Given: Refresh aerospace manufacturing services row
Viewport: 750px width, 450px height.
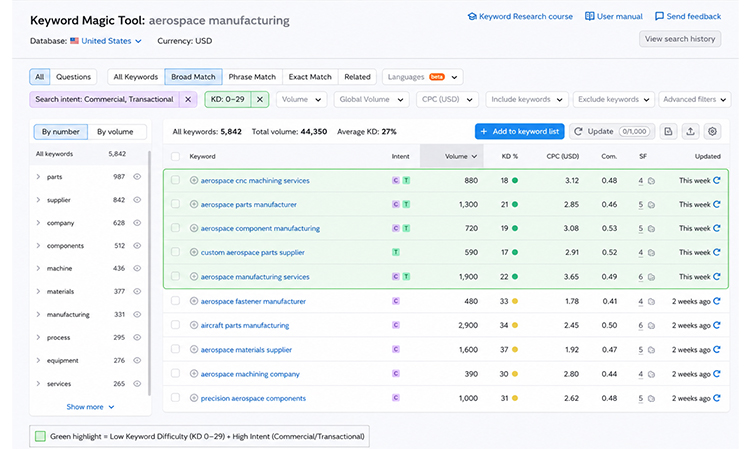Looking at the screenshot, I should coord(717,276).
